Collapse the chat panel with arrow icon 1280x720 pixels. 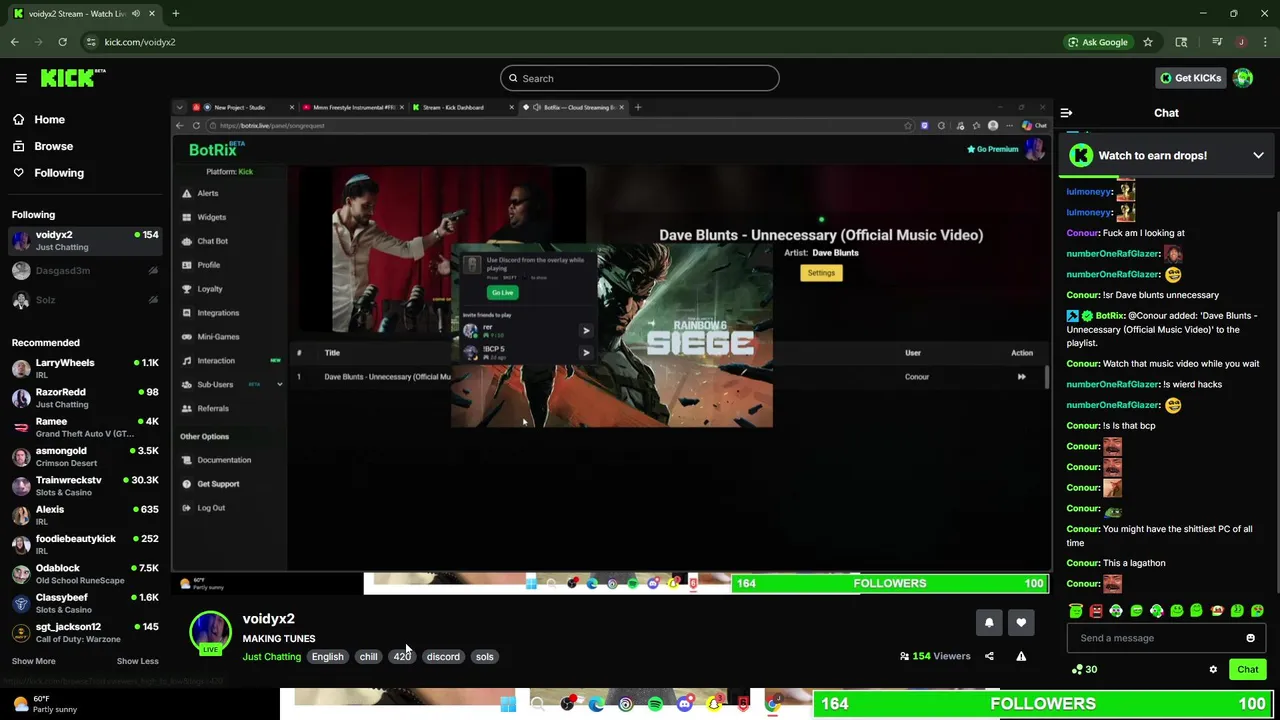point(1066,113)
